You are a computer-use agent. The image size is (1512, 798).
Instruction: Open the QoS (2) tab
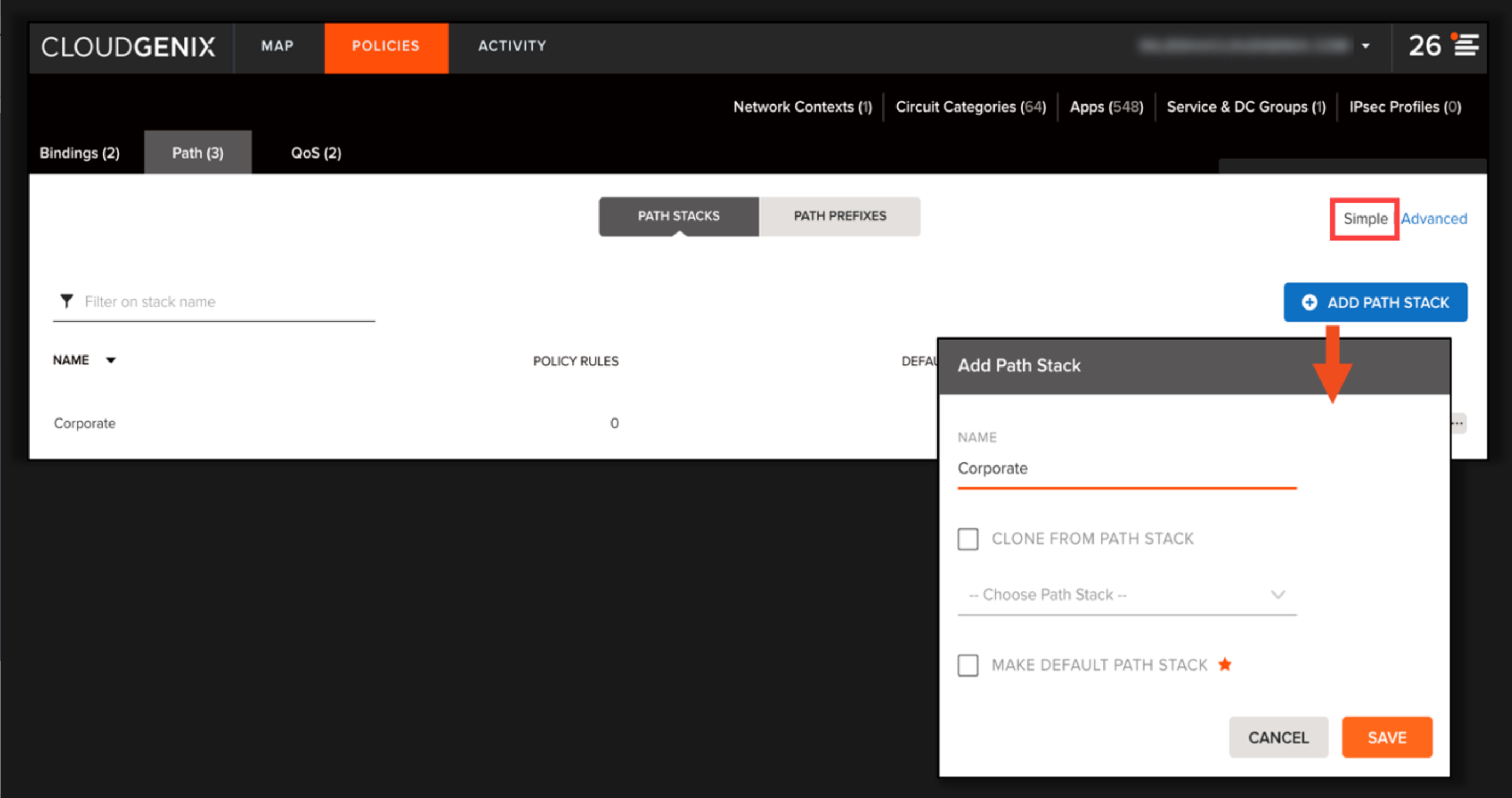[x=316, y=153]
